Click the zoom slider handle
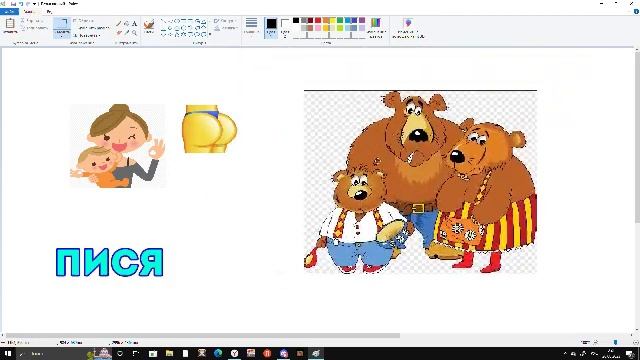Screen dimensions: 640x360 pos(616,342)
